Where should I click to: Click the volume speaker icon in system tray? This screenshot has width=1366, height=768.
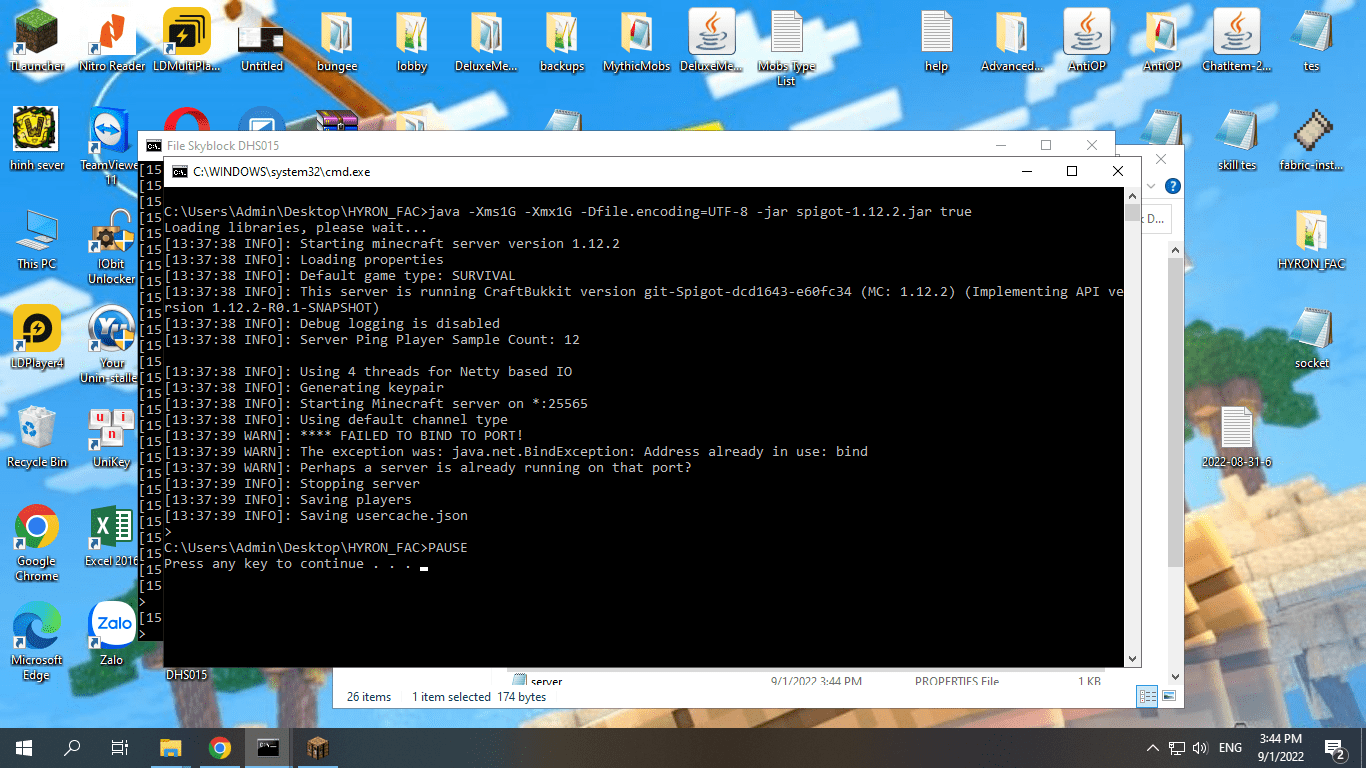(1200, 748)
